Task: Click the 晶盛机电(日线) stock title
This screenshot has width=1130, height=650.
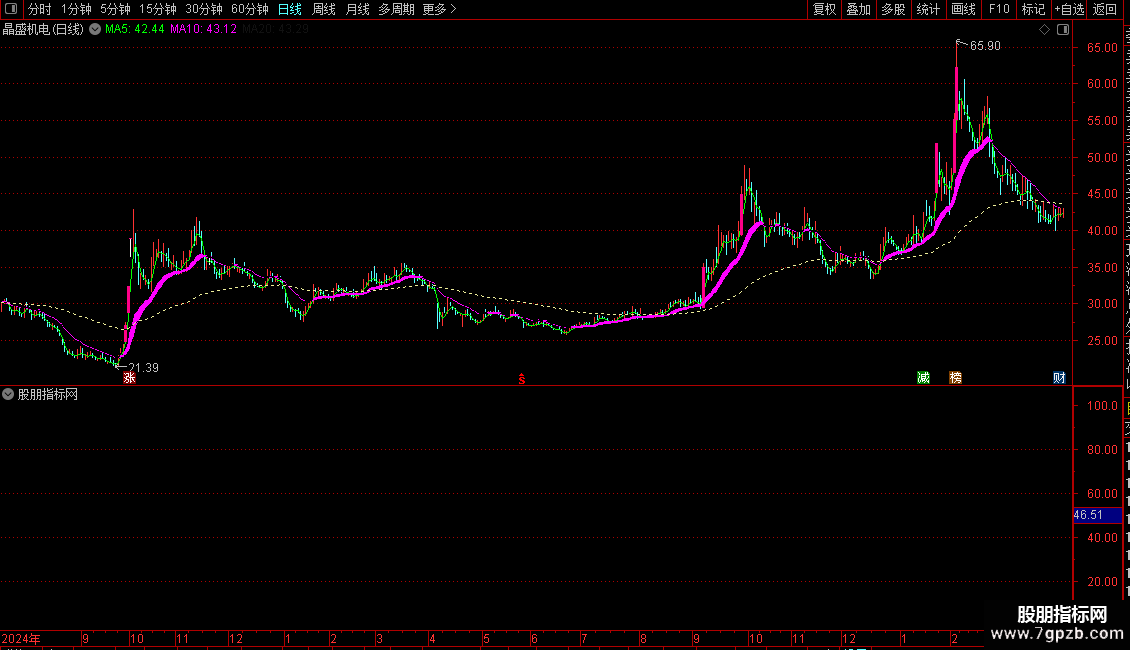Action: pyautogui.click(x=43, y=30)
